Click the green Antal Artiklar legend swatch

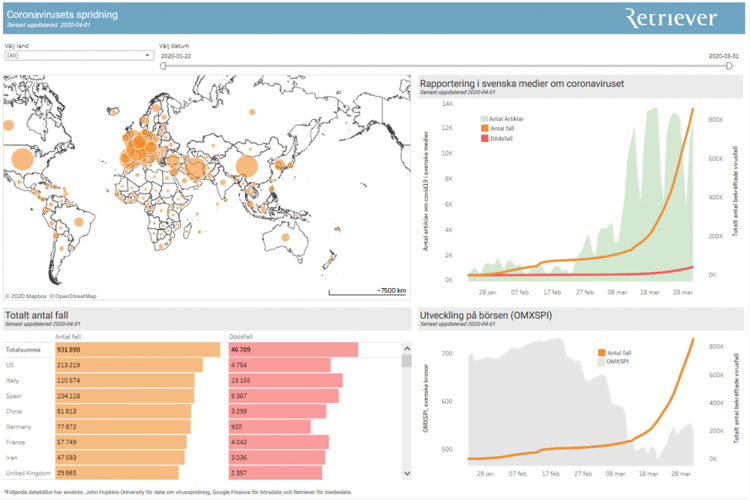(x=482, y=119)
